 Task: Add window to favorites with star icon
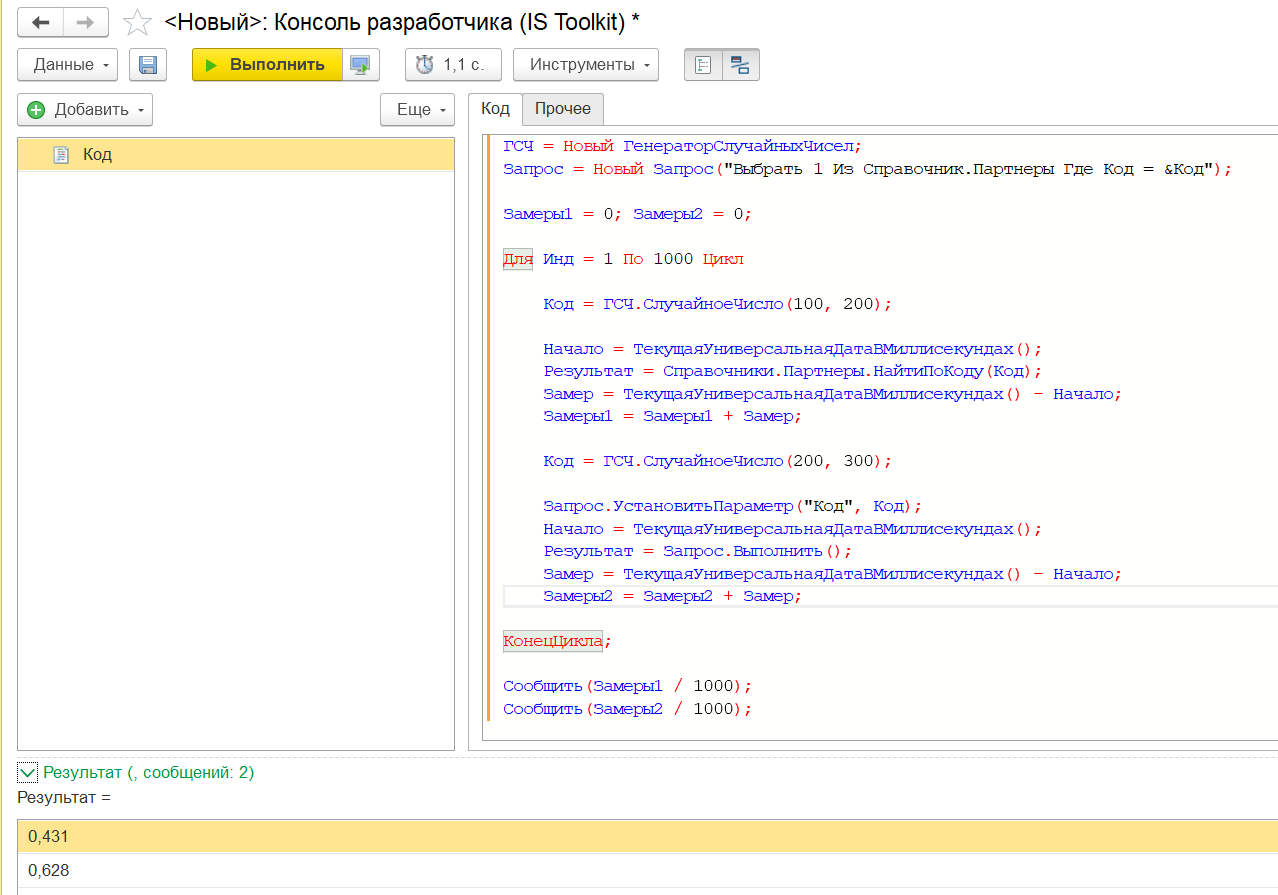point(137,22)
